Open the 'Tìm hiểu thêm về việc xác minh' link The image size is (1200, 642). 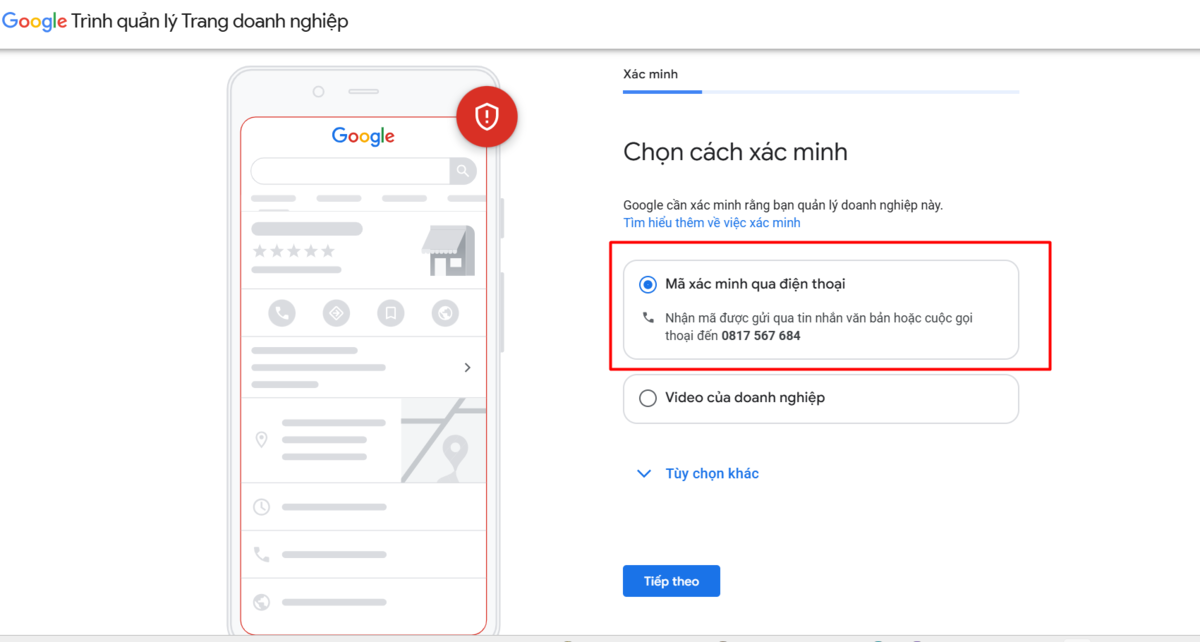(711, 222)
